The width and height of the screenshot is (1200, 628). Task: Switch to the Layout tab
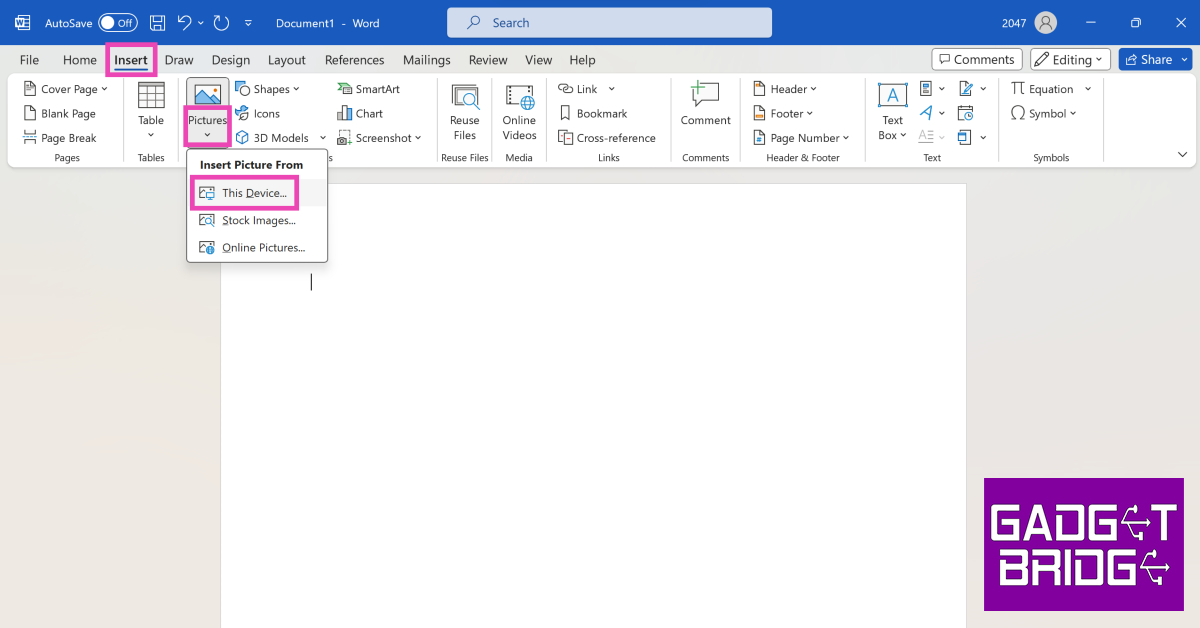[x=287, y=60]
